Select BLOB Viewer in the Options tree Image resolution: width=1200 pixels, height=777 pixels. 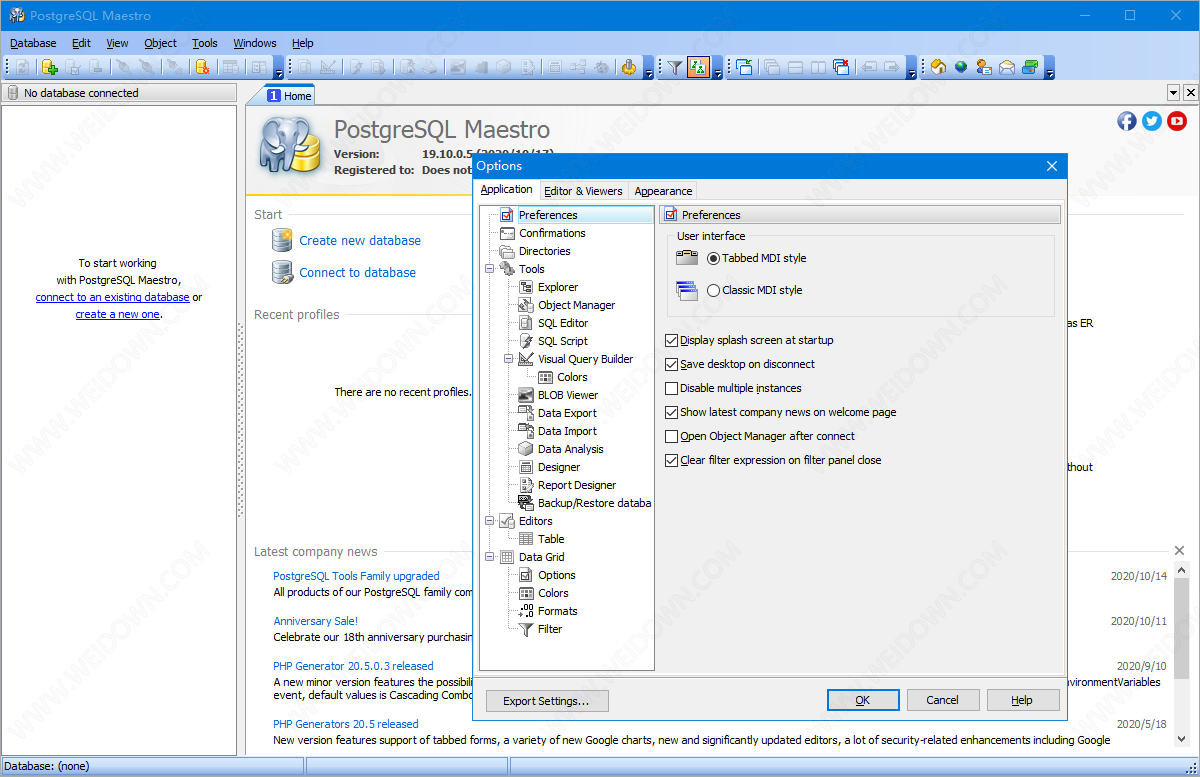click(x=567, y=395)
